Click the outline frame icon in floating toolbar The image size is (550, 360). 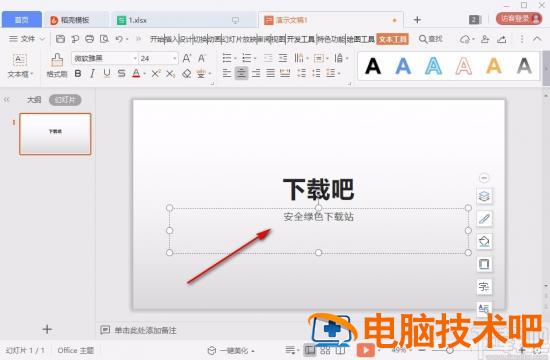pyautogui.click(x=484, y=264)
